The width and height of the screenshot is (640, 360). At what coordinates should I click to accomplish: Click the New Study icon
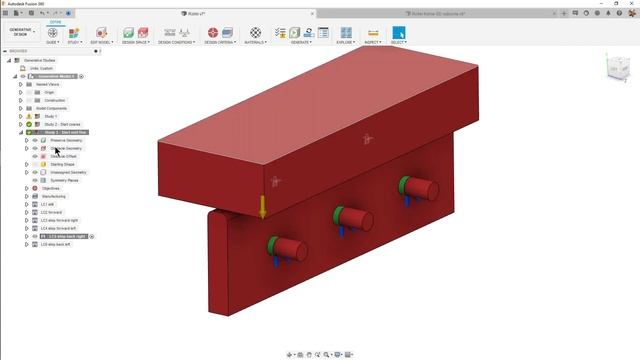coord(74,33)
